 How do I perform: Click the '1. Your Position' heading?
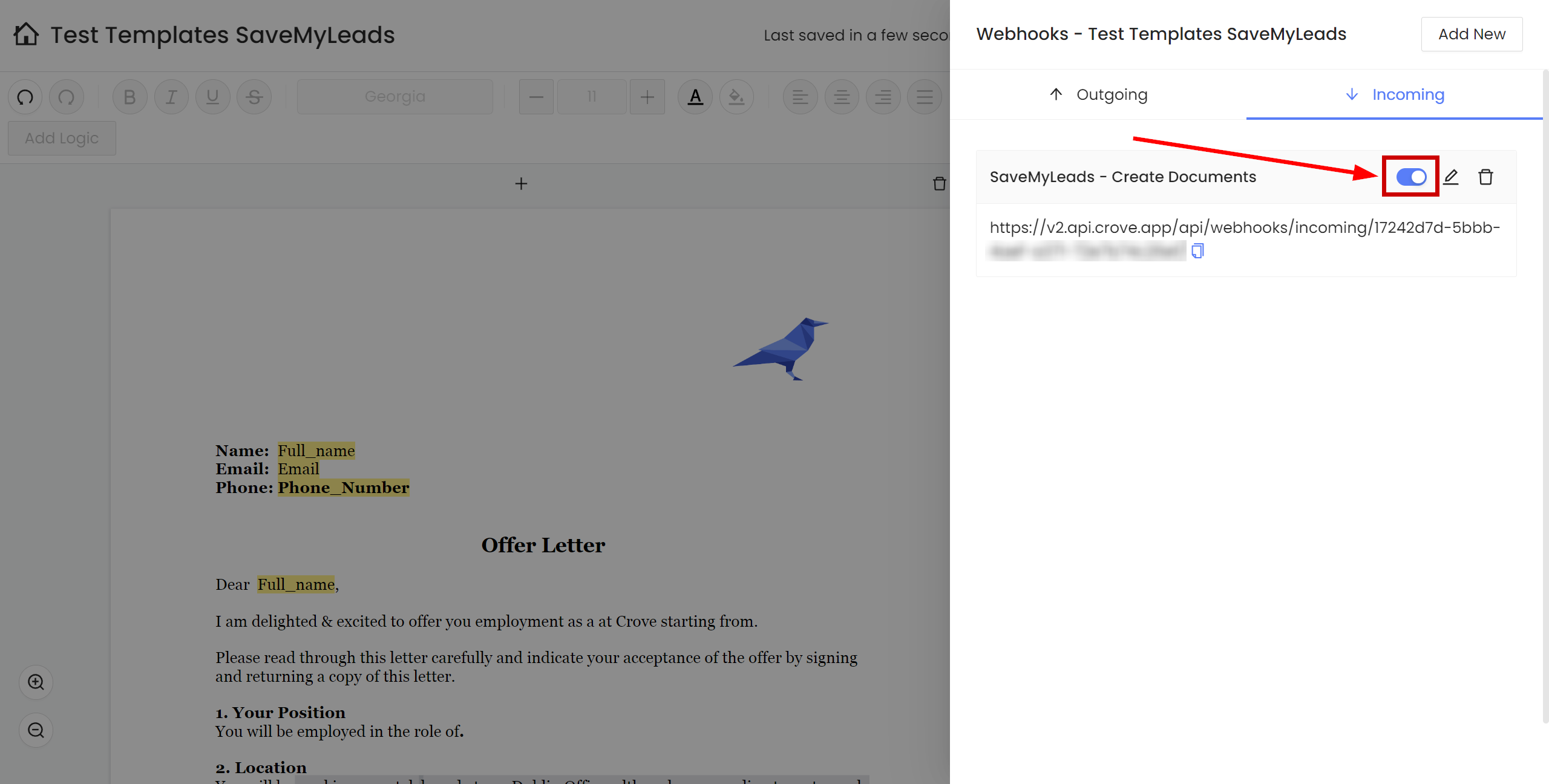tap(280, 713)
